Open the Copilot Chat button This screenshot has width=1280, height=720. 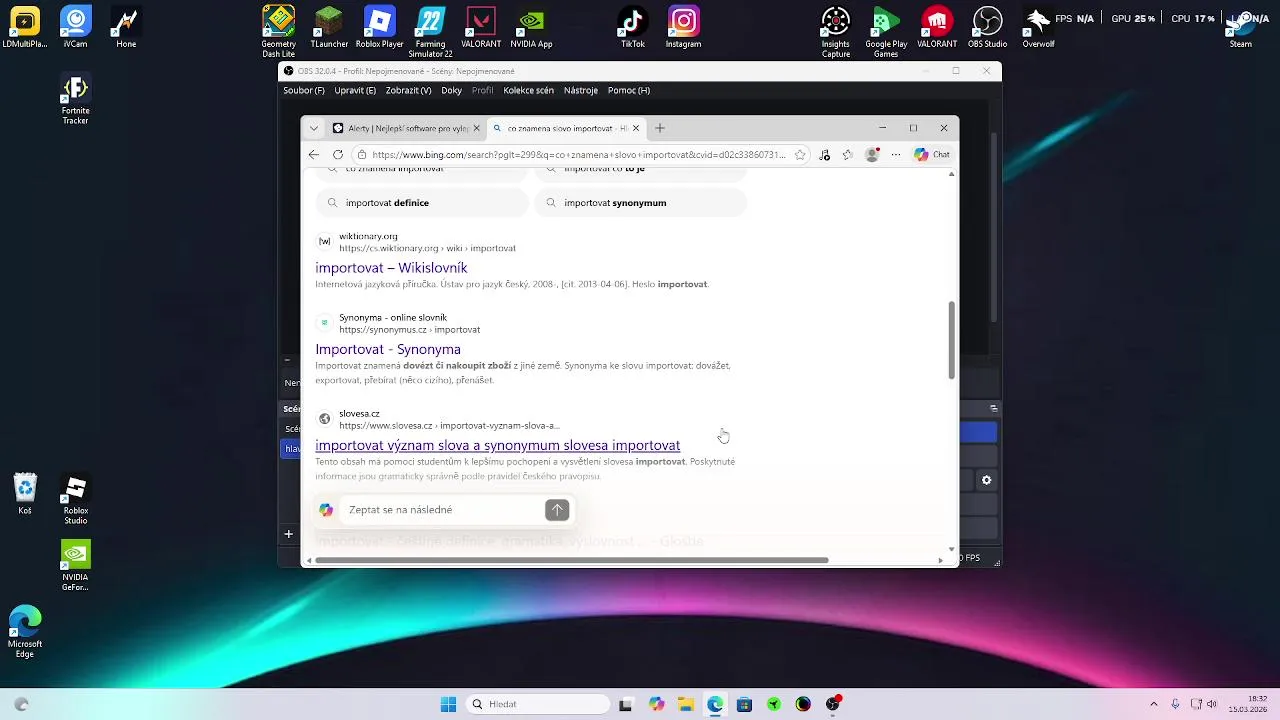[932, 155]
